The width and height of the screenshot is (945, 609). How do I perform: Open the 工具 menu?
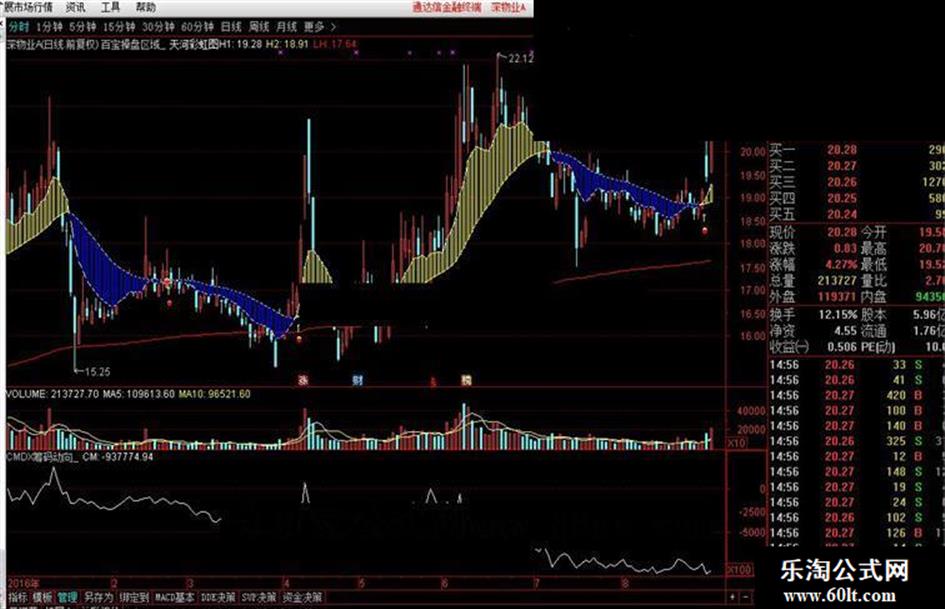click(x=110, y=7)
